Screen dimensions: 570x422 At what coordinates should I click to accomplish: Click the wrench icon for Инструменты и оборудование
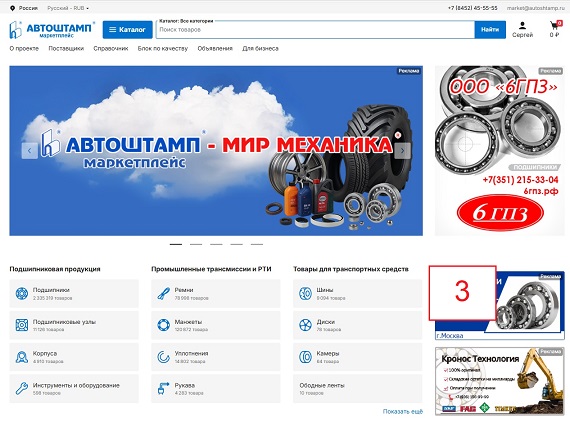pos(21,389)
